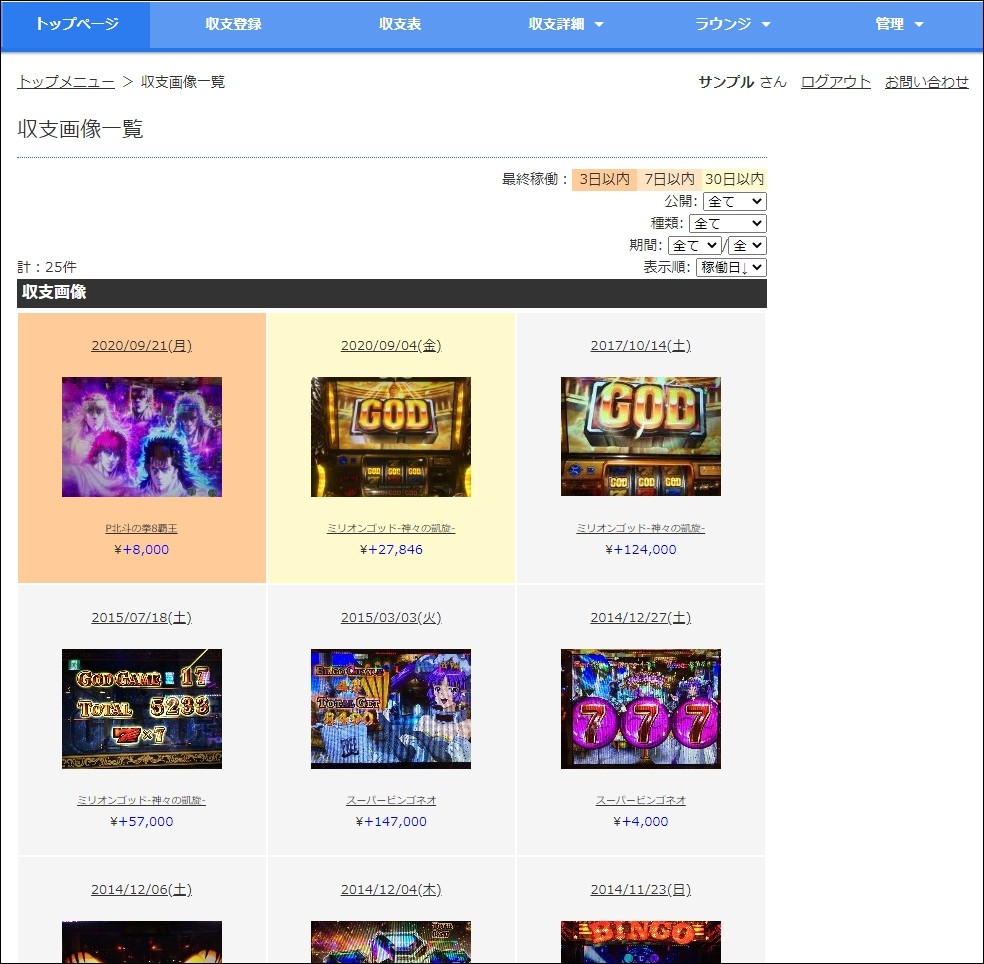View the GOD GAME TOTAL 5233 thumbnail
This screenshot has width=984, height=964.
[142, 709]
